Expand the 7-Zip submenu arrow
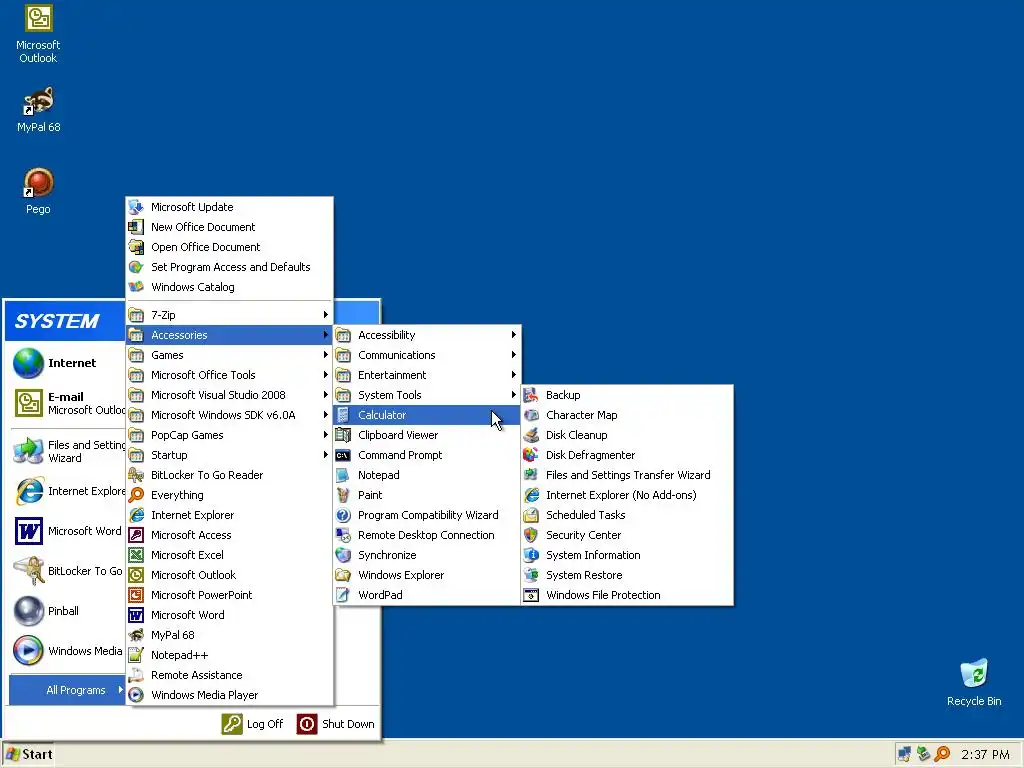 coord(325,315)
